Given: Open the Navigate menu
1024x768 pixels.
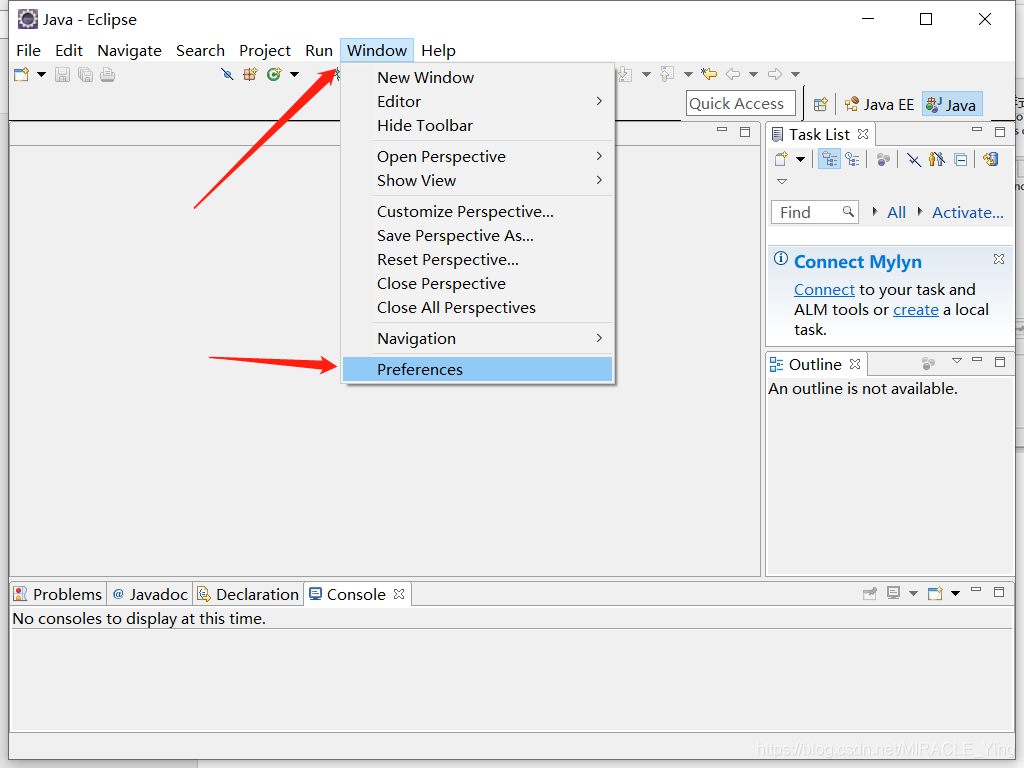Looking at the screenshot, I should tap(129, 50).
